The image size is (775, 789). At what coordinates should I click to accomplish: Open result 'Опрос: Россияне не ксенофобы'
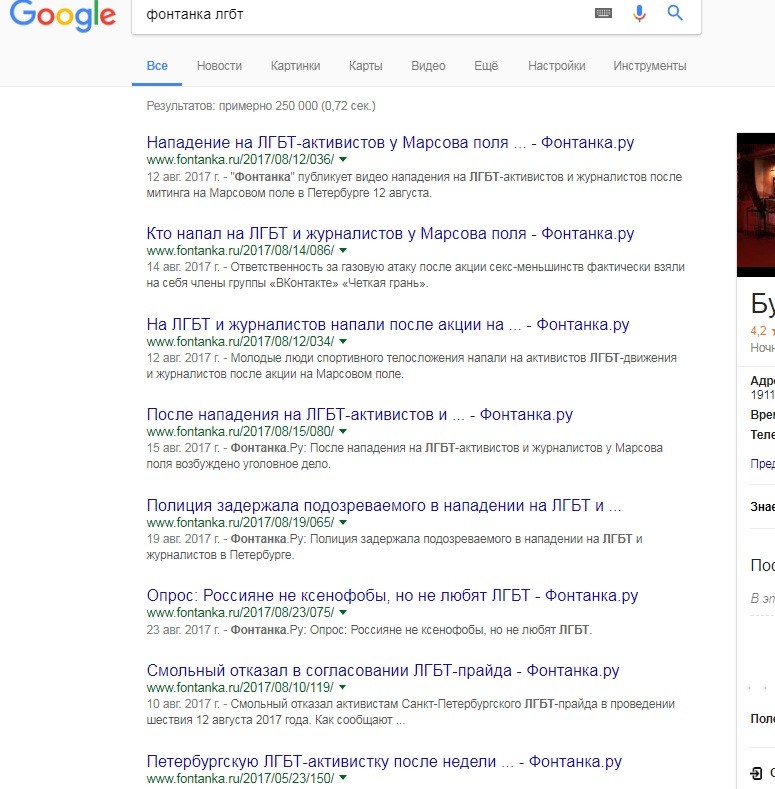coord(392,596)
